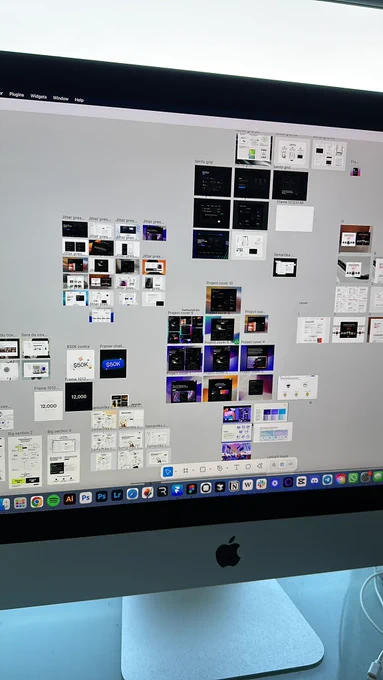This screenshot has width=383, height=680.
Task: Open Safari from the dock
Action: 132,494
